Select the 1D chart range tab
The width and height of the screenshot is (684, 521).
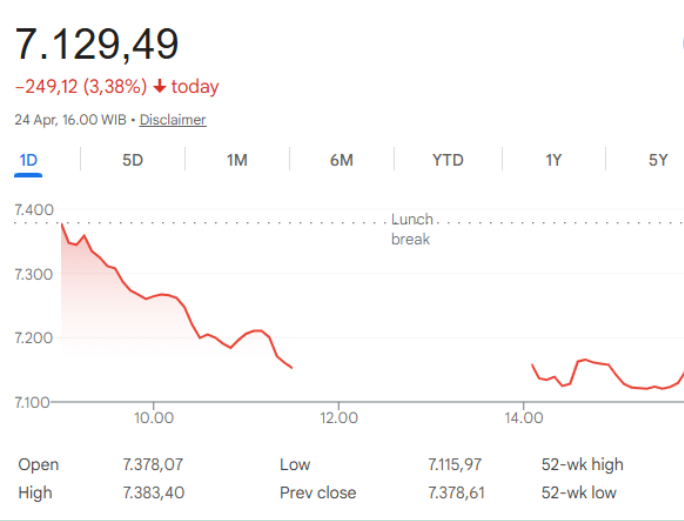point(28,160)
